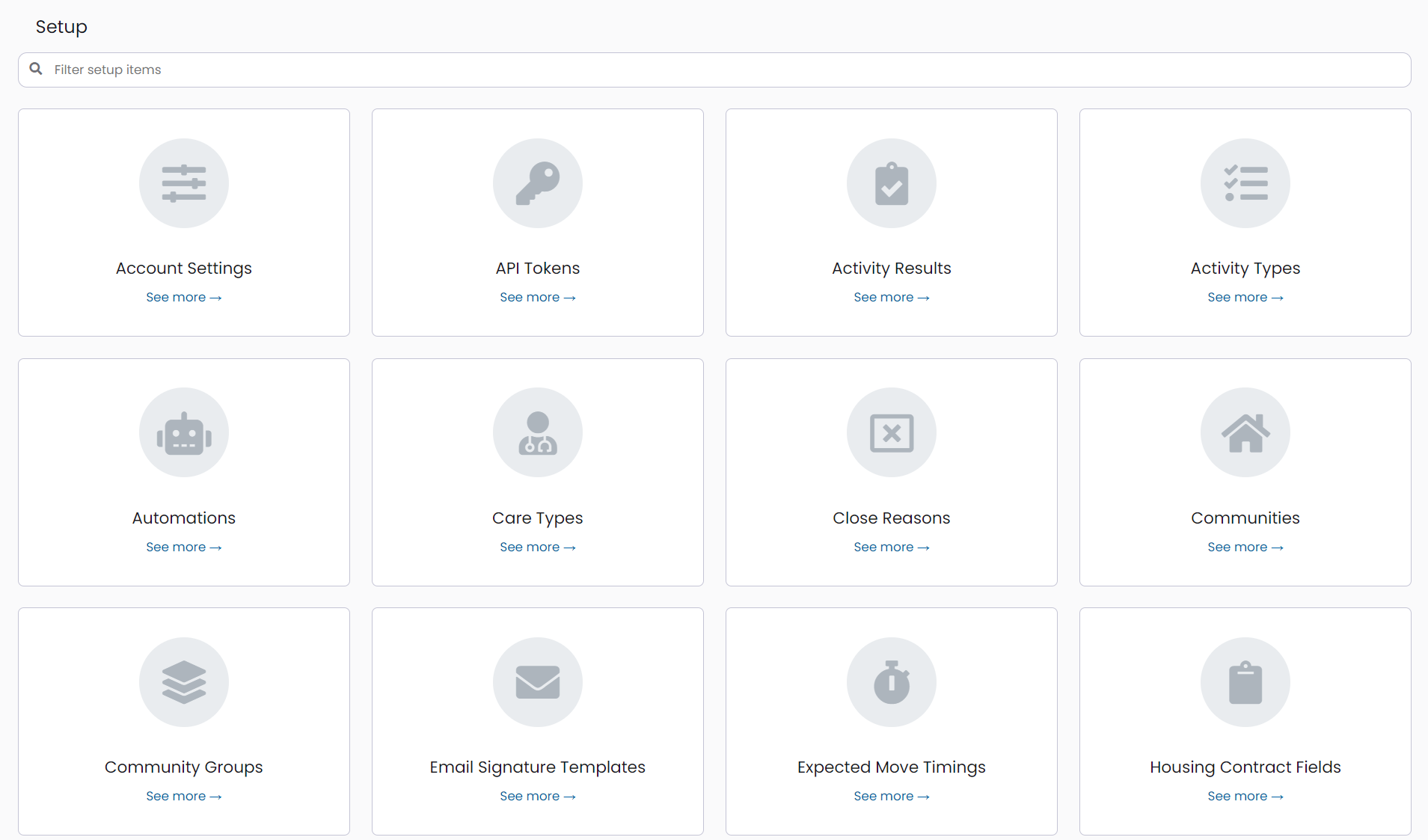
Task: Click the Expected Move Timings title text
Action: (892, 767)
